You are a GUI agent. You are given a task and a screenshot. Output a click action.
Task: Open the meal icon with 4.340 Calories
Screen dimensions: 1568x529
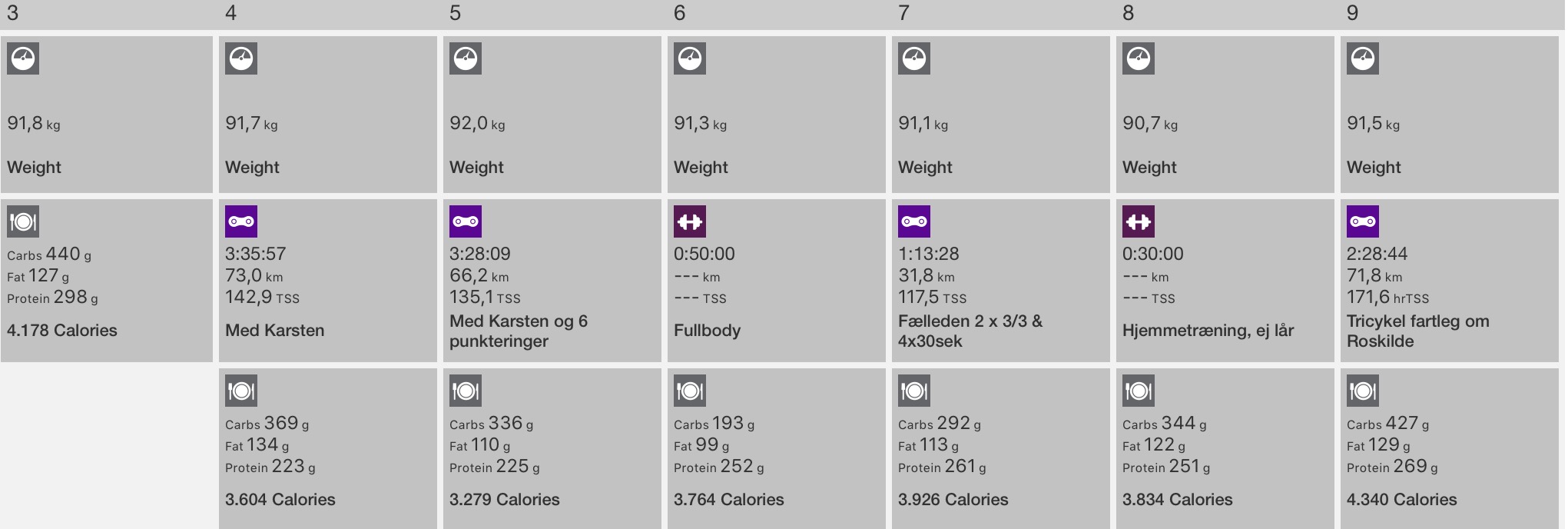tap(1363, 391)
